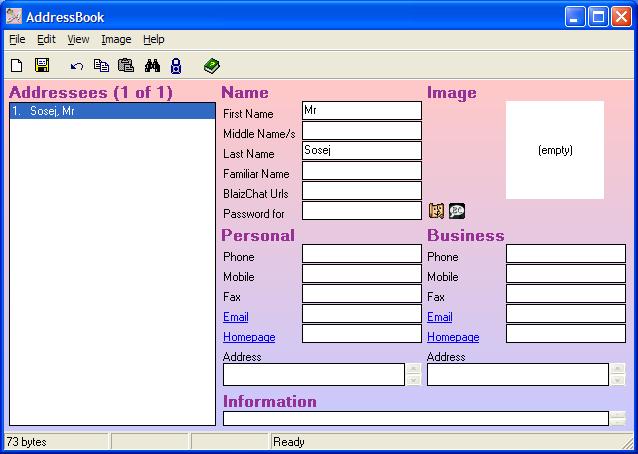Click Personal Address scroll down arrow

[x=414, y=380]
